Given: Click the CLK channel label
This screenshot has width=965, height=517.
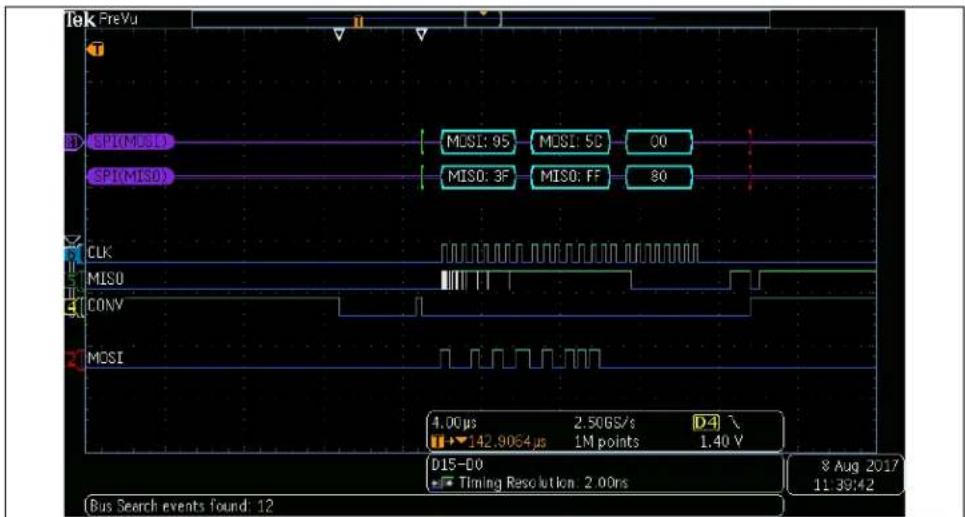Looking at the screenshot, I should point(100,252).
